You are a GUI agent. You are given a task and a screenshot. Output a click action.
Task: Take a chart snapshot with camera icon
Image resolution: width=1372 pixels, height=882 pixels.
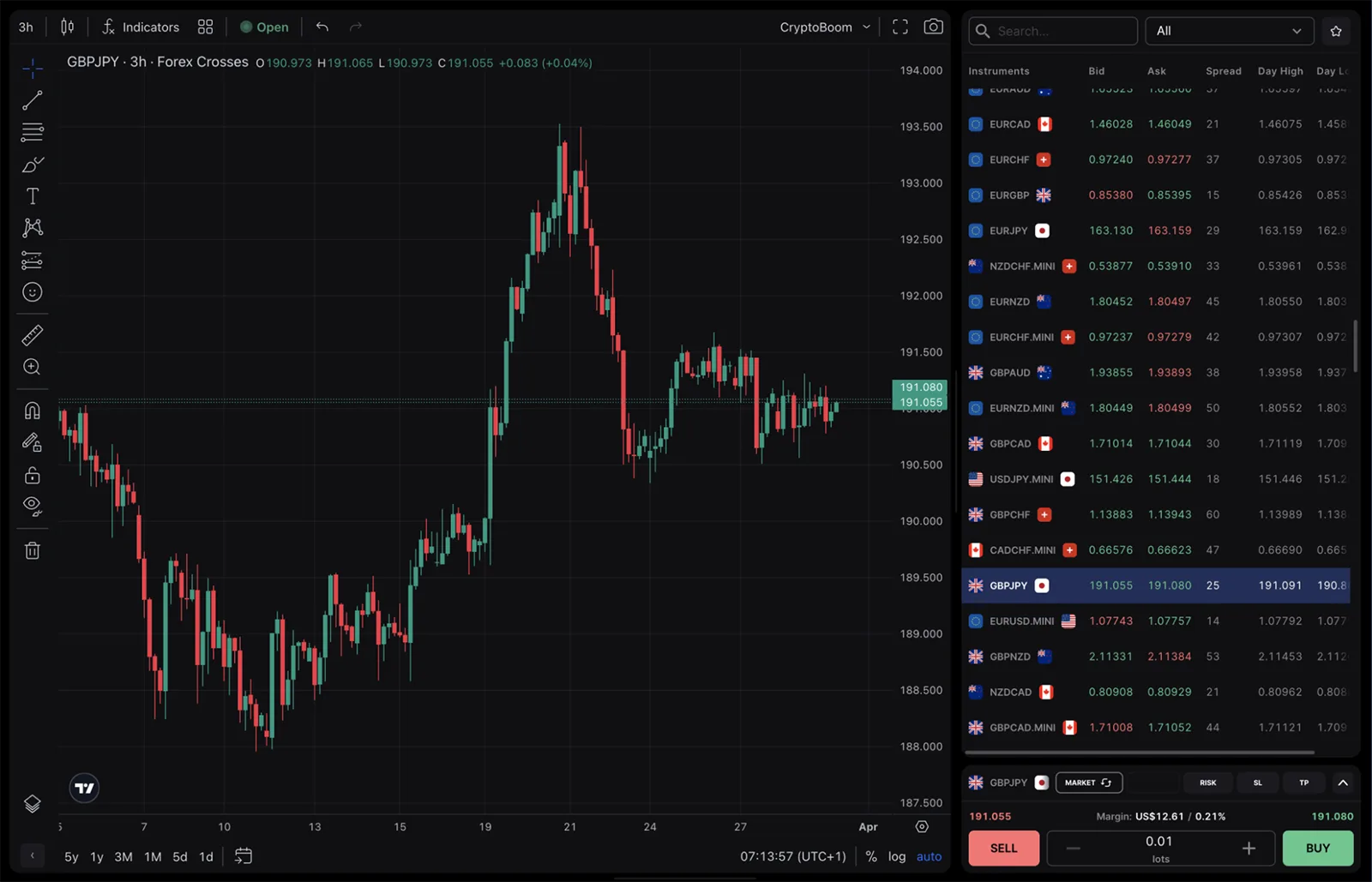tap(933, 27)
